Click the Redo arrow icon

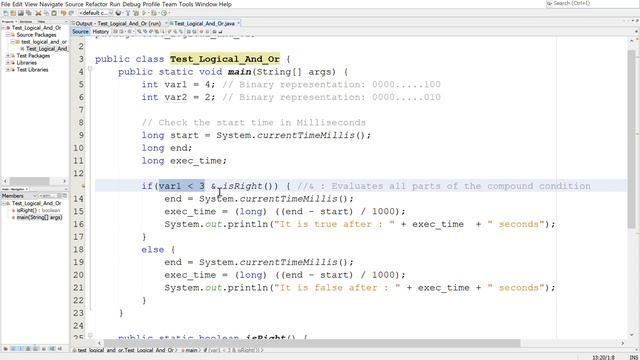click(x=71, y=13)
